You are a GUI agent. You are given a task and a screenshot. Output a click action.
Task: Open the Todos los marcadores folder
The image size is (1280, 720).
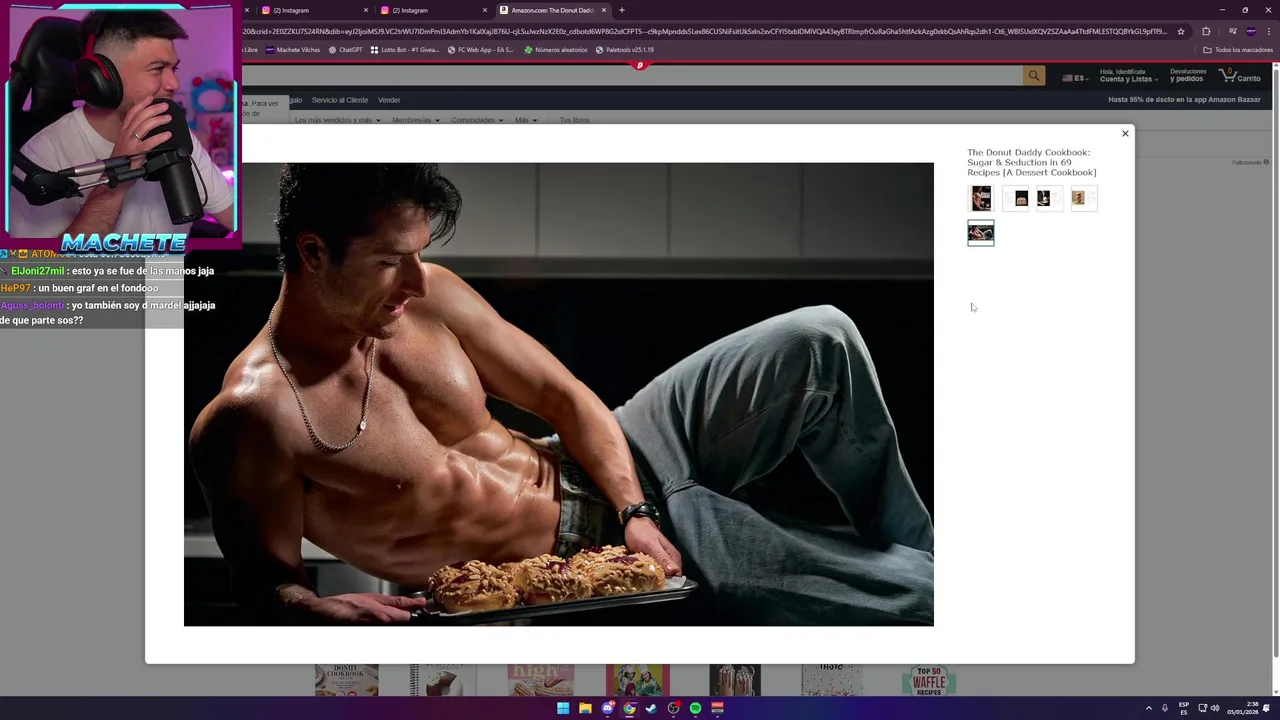tap(1238, 50)
